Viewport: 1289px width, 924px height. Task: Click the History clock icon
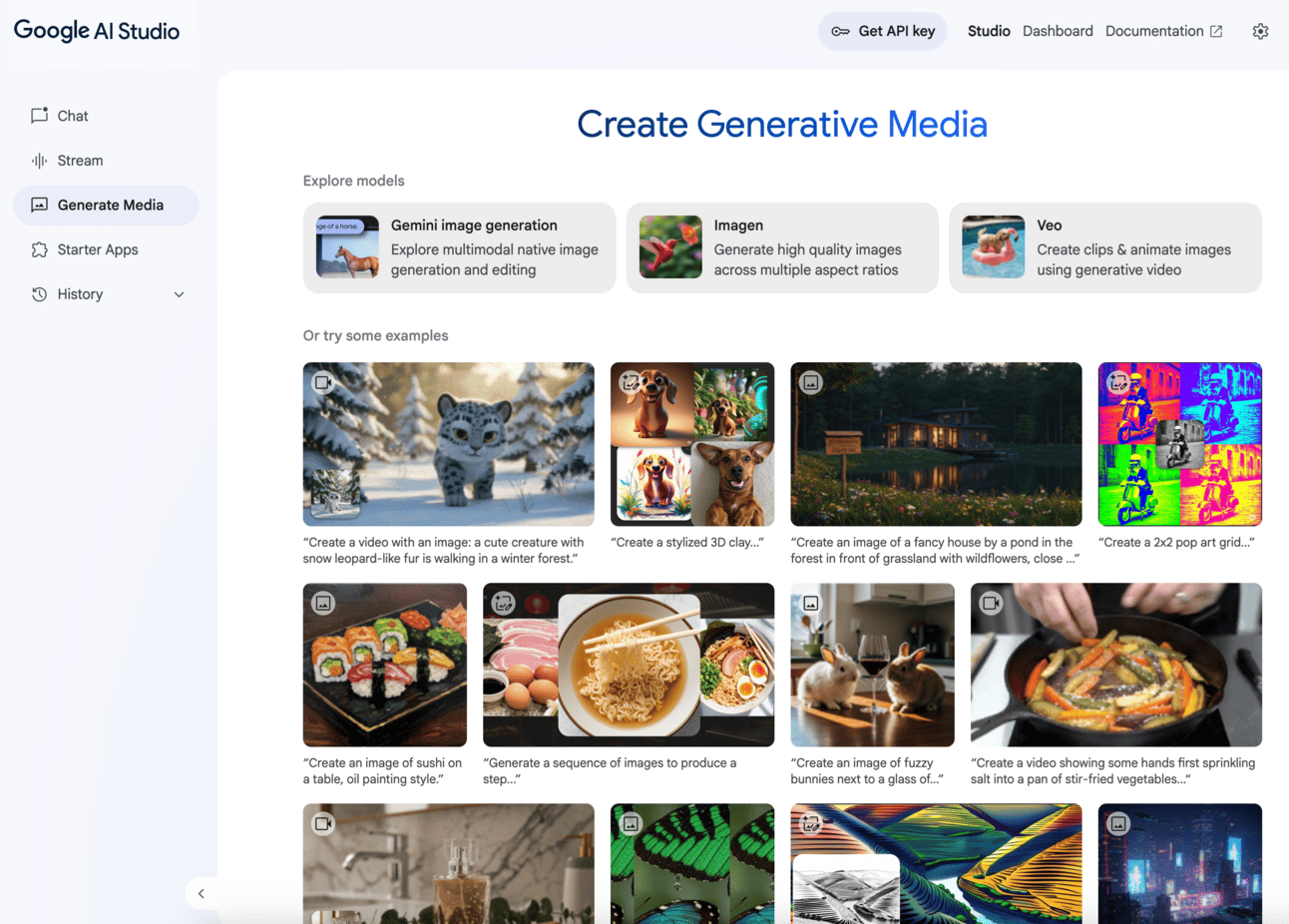click(39, 294)
